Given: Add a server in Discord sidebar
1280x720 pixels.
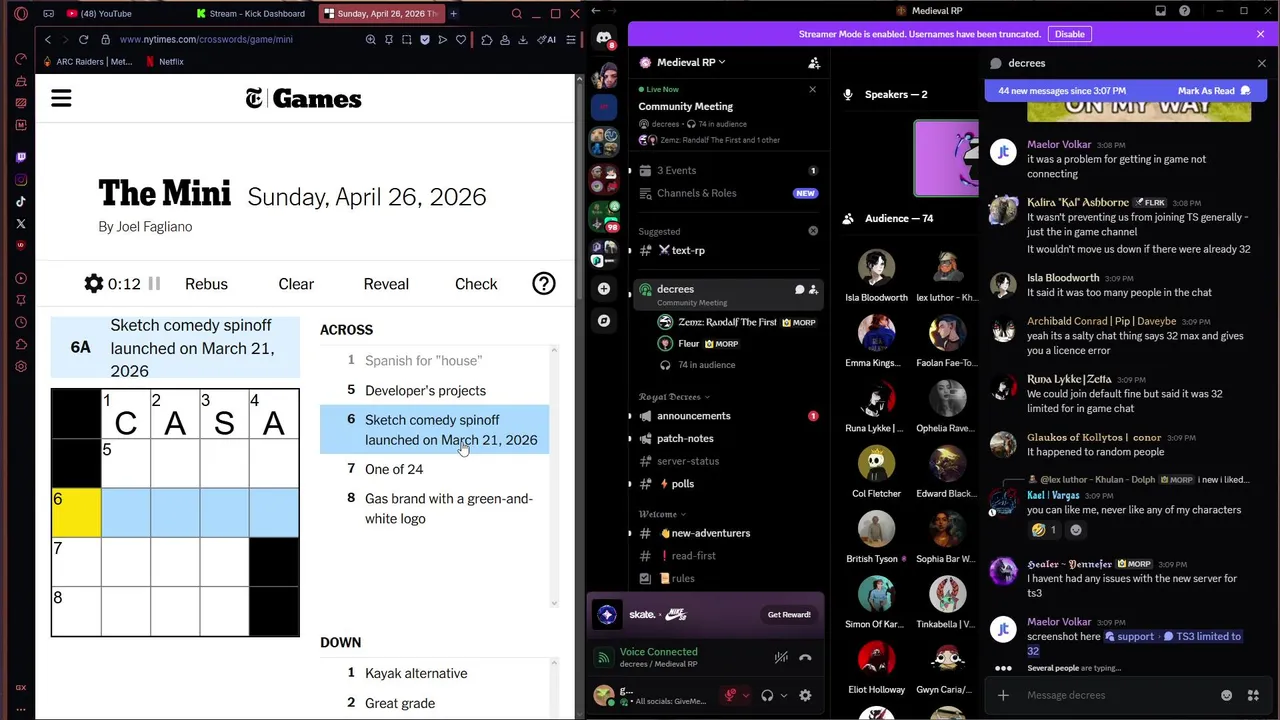Looking at the screenshot, I should tap(604, 289).
